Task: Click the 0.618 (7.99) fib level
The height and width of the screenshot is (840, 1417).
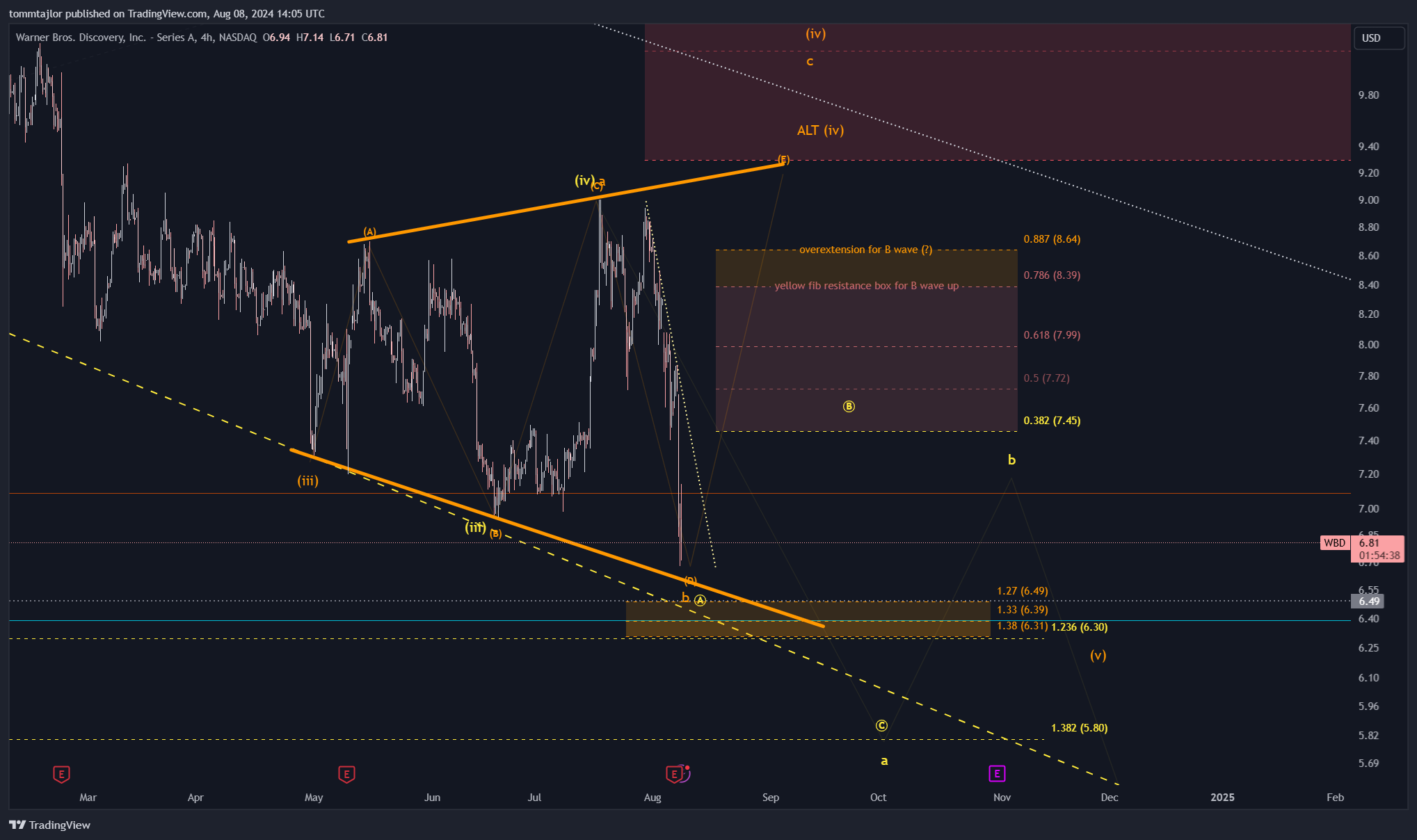Action: click(1052, 335)
